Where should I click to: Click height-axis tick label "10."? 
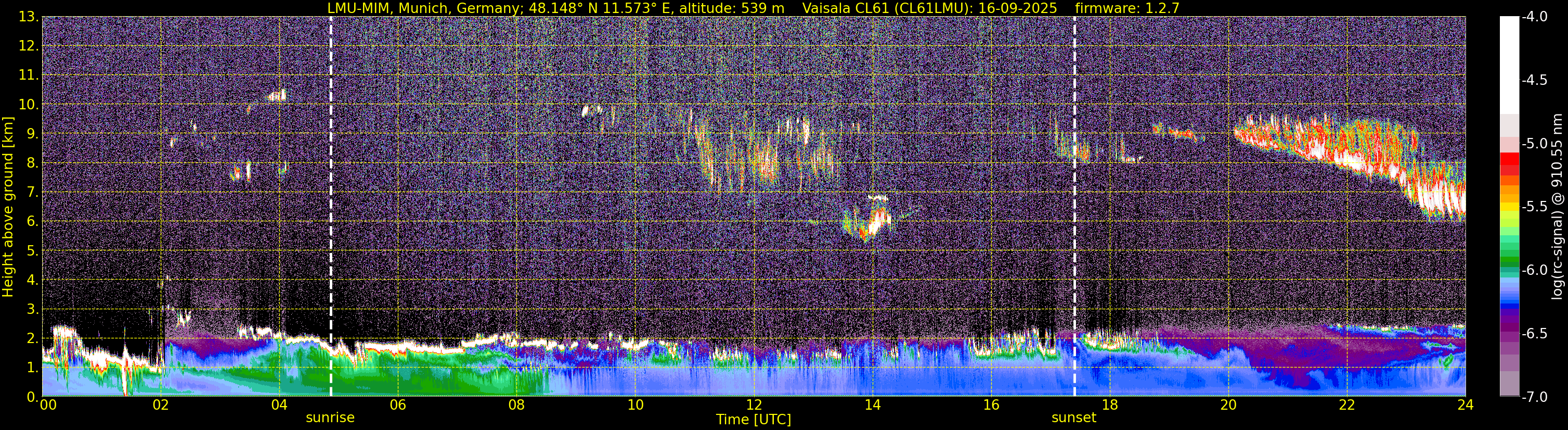pyautogui.click(x=28, y=104)
